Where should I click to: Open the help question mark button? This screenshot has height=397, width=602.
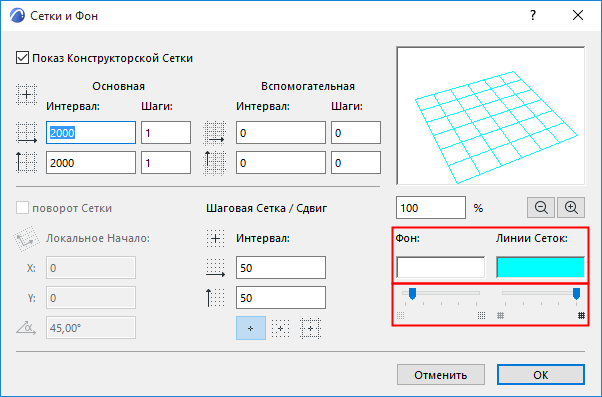pyautogui.click(x=533, y=15)
